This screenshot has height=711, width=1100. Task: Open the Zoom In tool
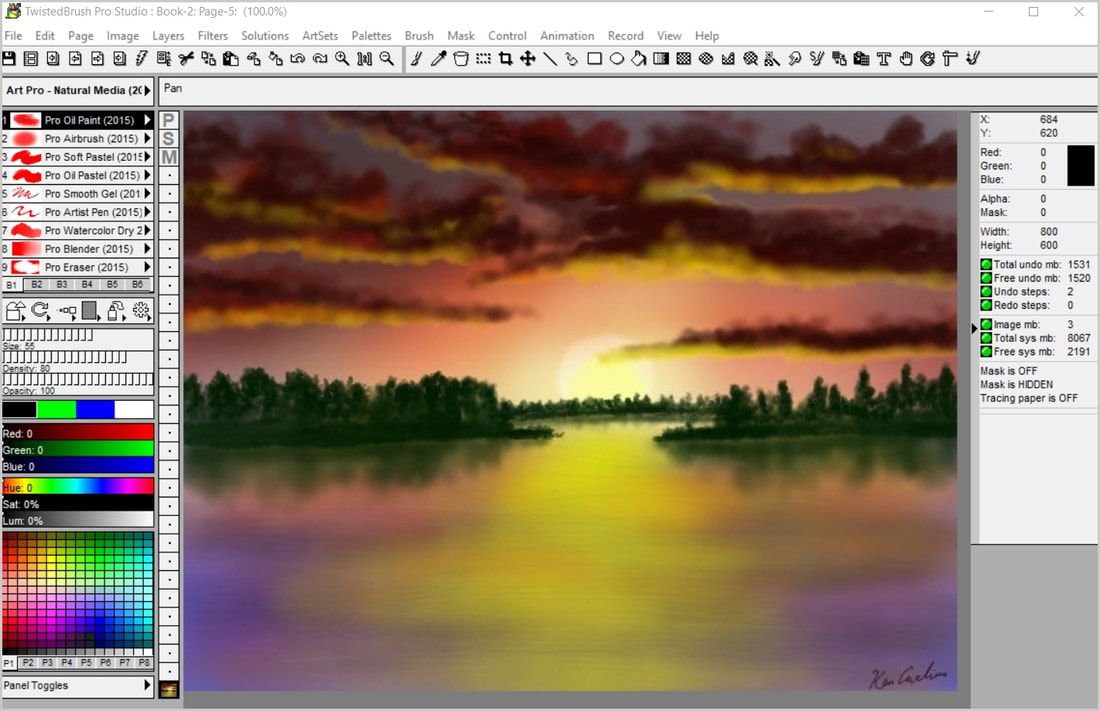pos(339,58)
